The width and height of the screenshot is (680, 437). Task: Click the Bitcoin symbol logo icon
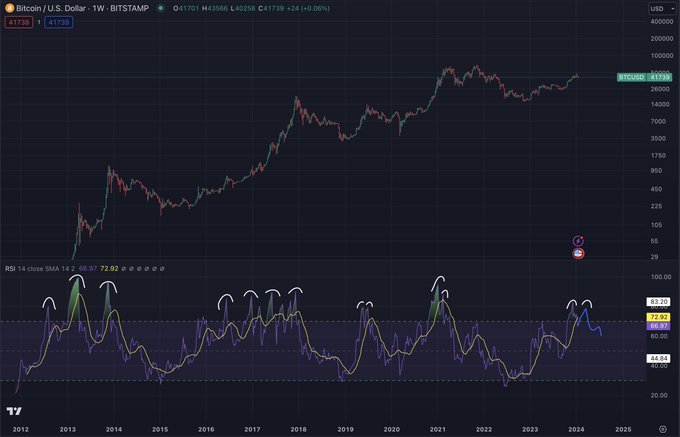pos(10,8)
